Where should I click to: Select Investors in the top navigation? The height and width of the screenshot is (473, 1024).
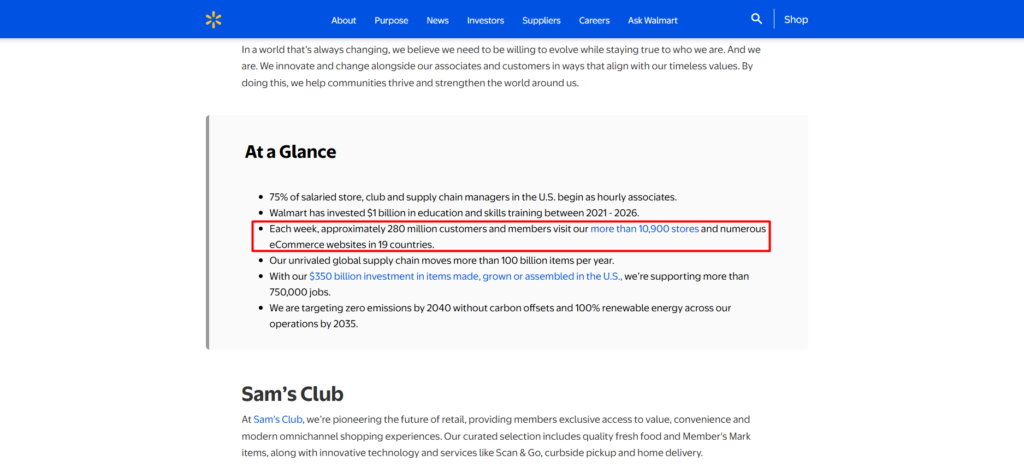click(x=485, y=20)
